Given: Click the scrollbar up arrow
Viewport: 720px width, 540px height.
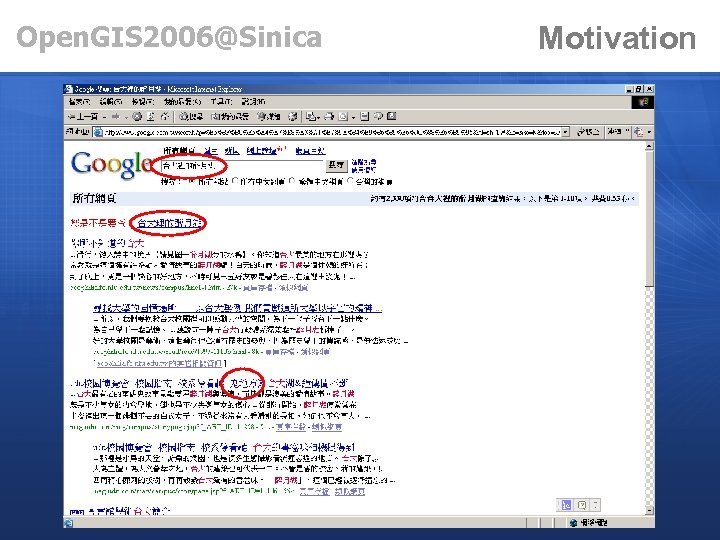Looking at the screenshot, I should click(649, 146).
